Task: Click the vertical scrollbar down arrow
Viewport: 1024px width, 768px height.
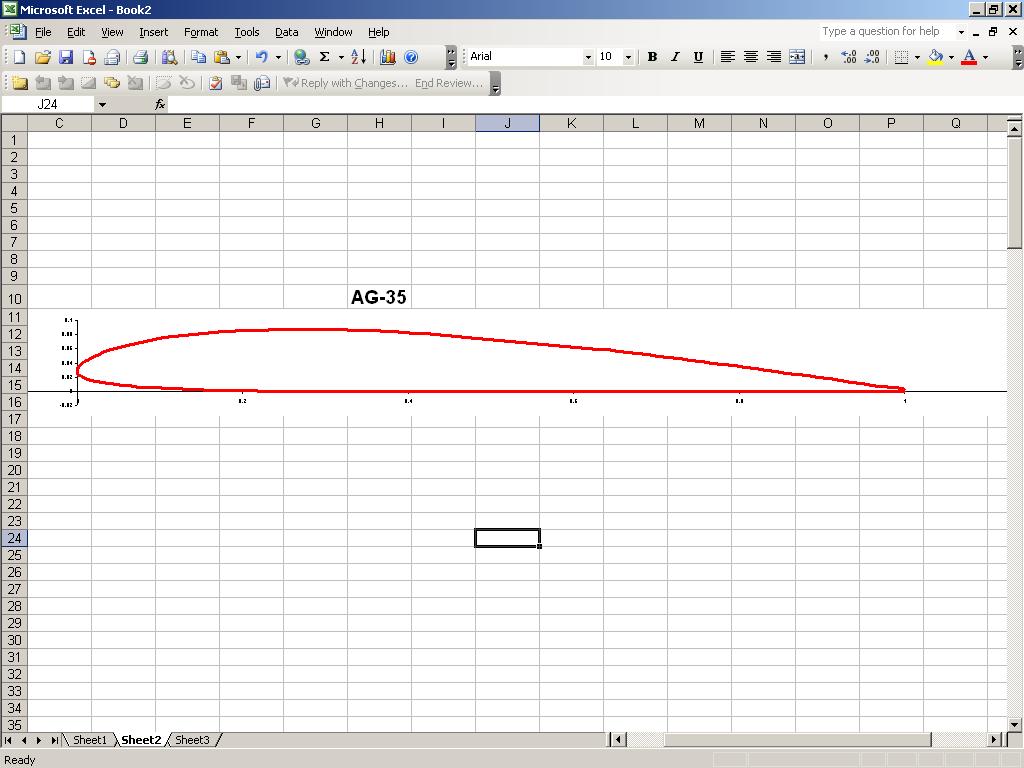Action: 1014,724
